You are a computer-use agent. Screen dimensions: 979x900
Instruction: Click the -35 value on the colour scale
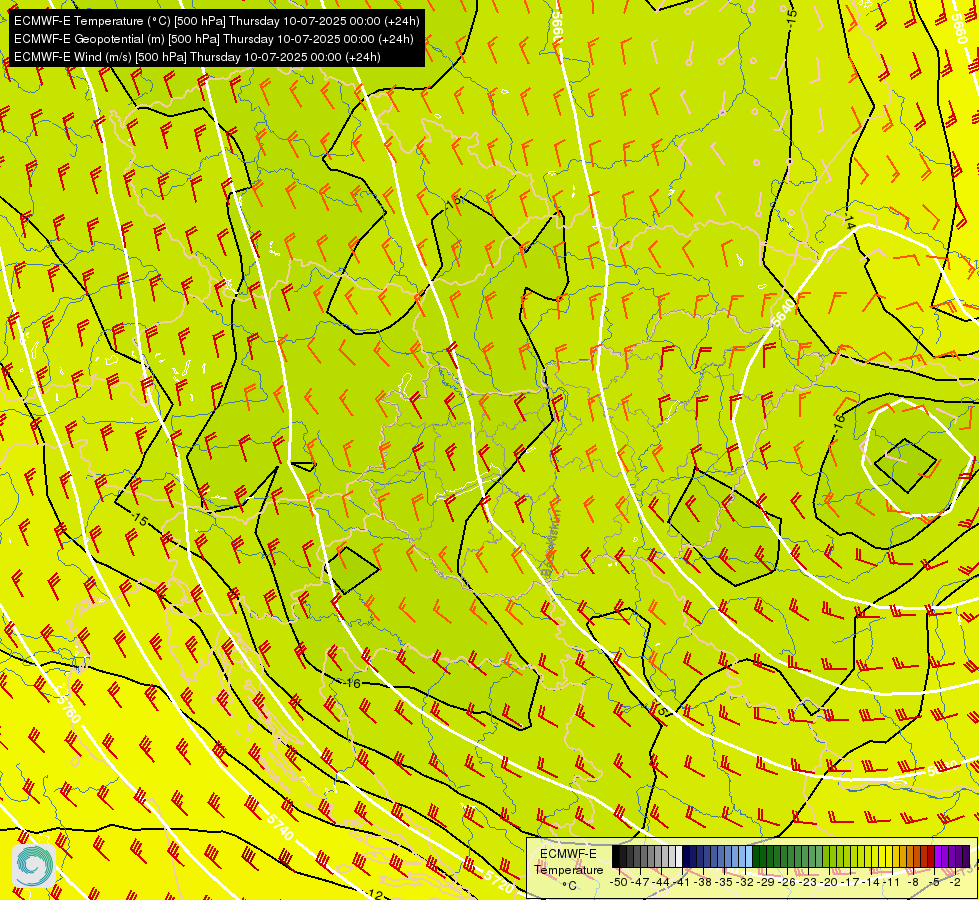(x=724, y=883)
